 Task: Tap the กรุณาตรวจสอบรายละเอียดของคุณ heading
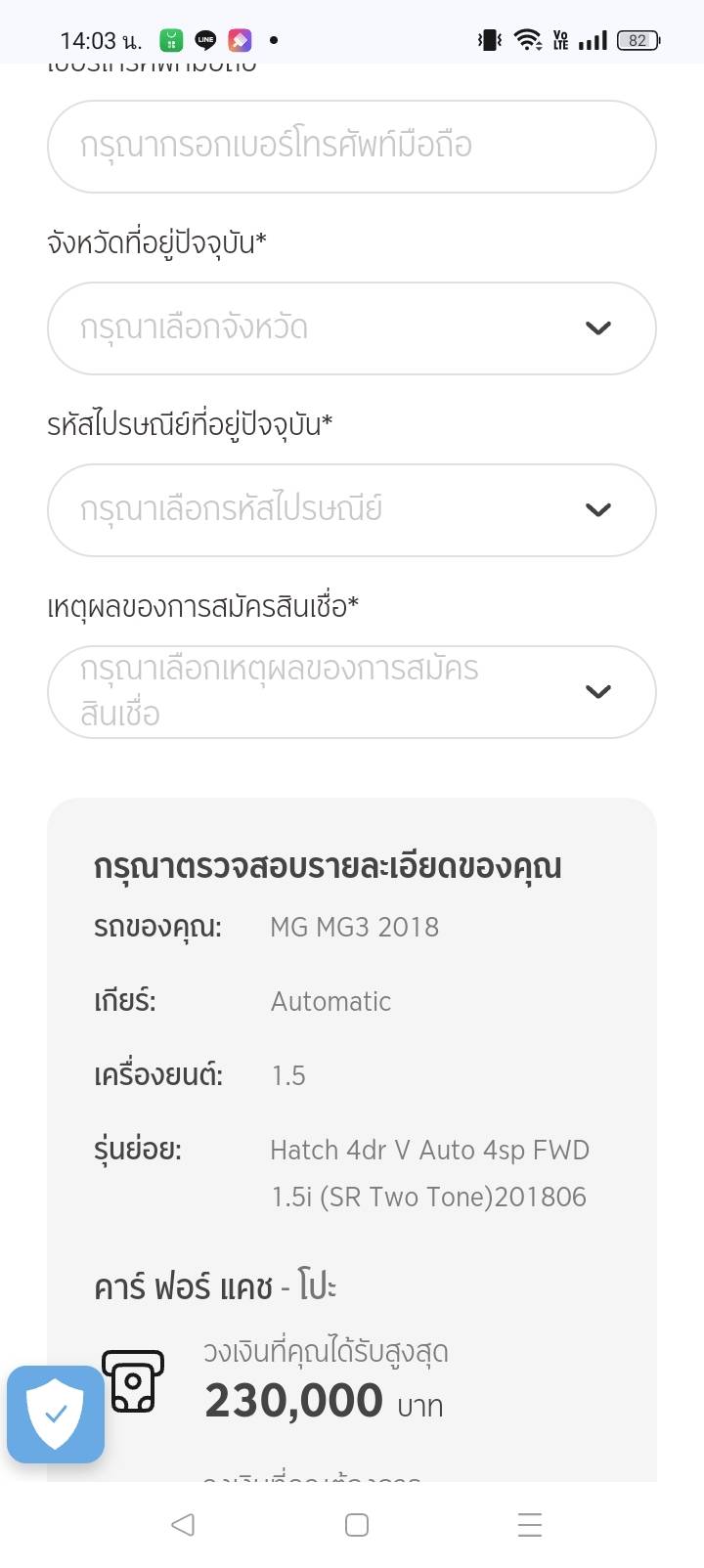(x=328, y=866)
